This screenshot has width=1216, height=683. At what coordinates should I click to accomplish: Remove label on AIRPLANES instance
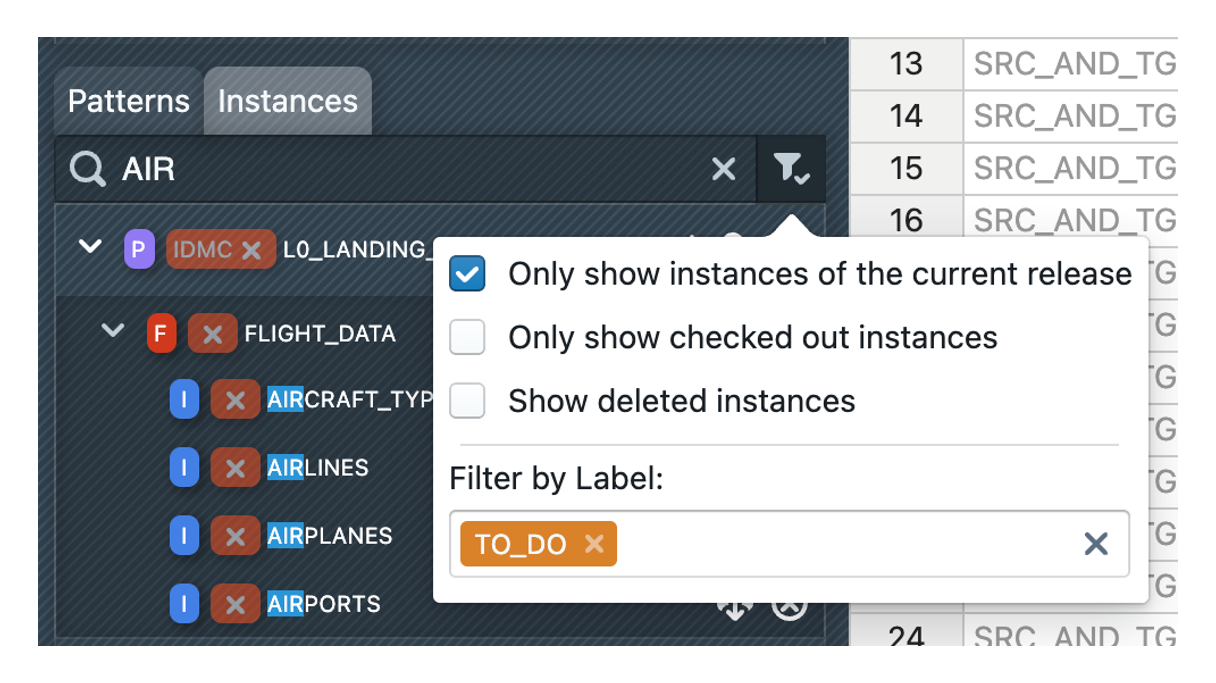click(x=236, y=536)
